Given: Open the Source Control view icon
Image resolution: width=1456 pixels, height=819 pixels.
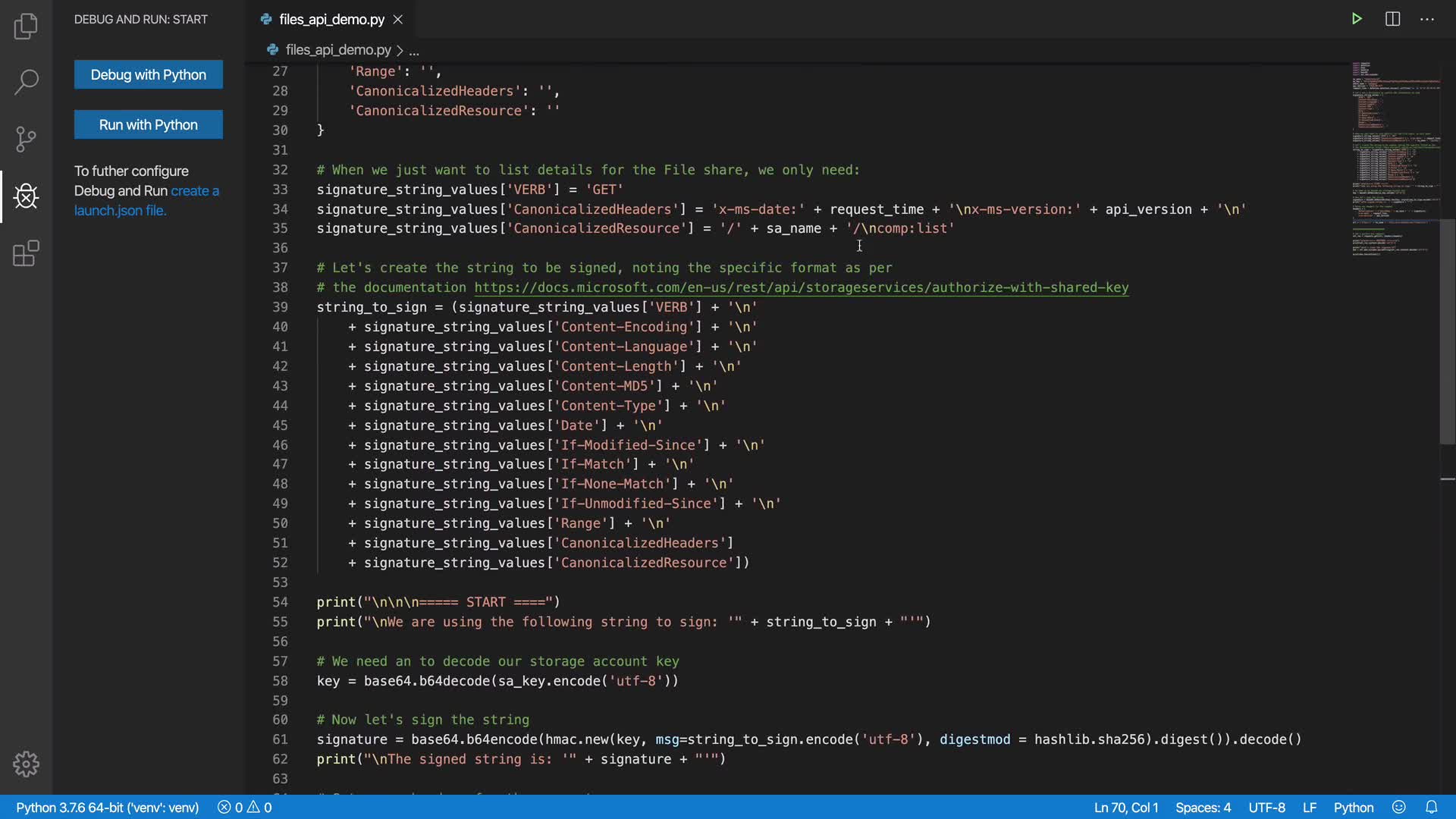Looking at the screenshot, I should pyautogui.click(x=26, y=139).
